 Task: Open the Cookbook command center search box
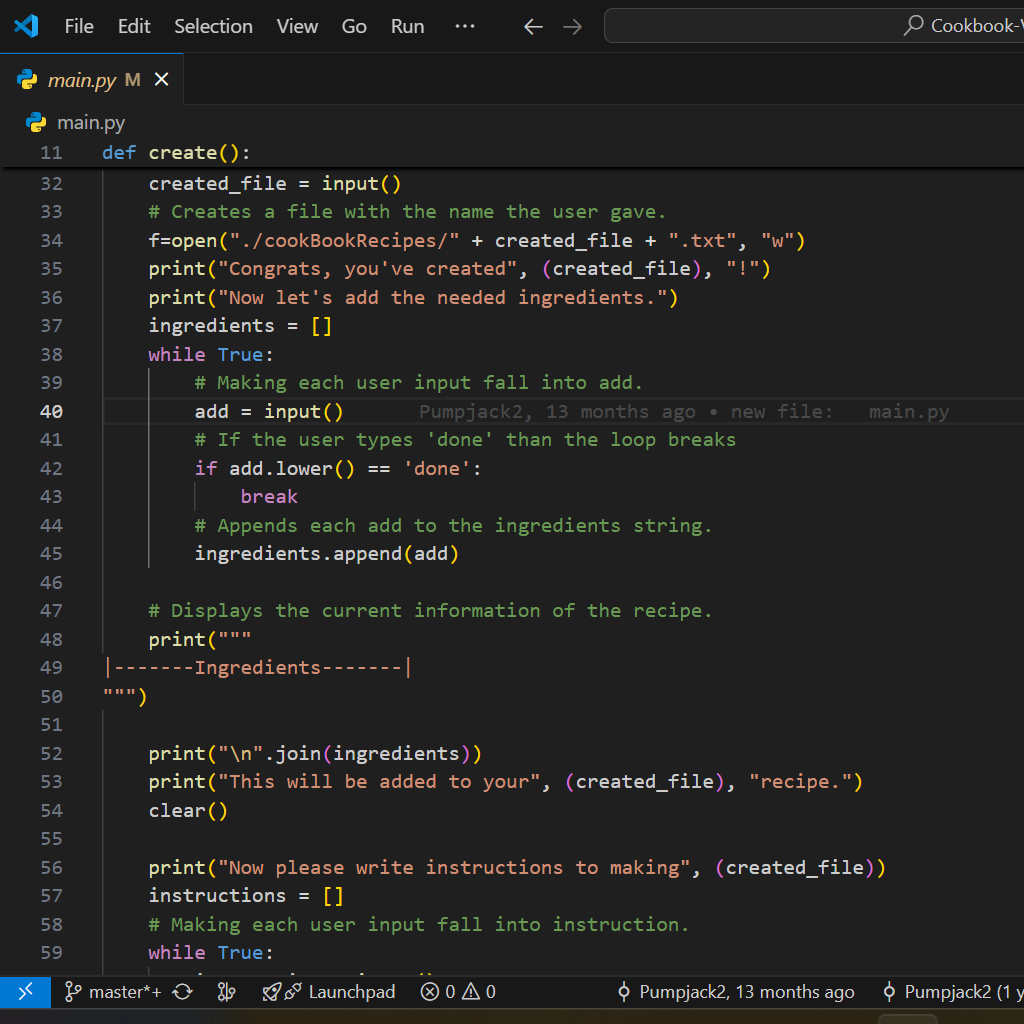814,25
